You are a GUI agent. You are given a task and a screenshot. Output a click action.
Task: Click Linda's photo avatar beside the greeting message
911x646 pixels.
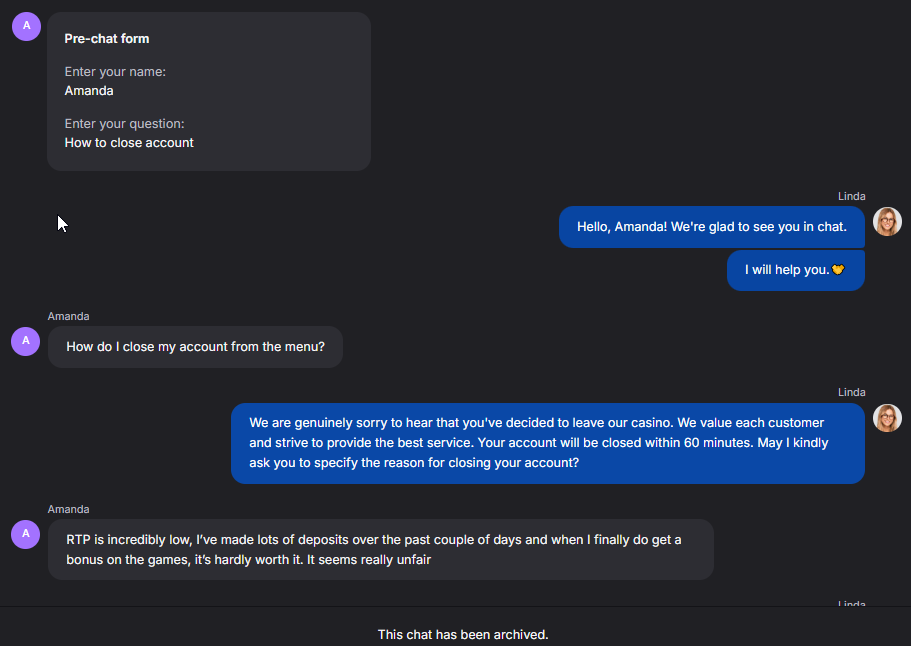[887, 222]
